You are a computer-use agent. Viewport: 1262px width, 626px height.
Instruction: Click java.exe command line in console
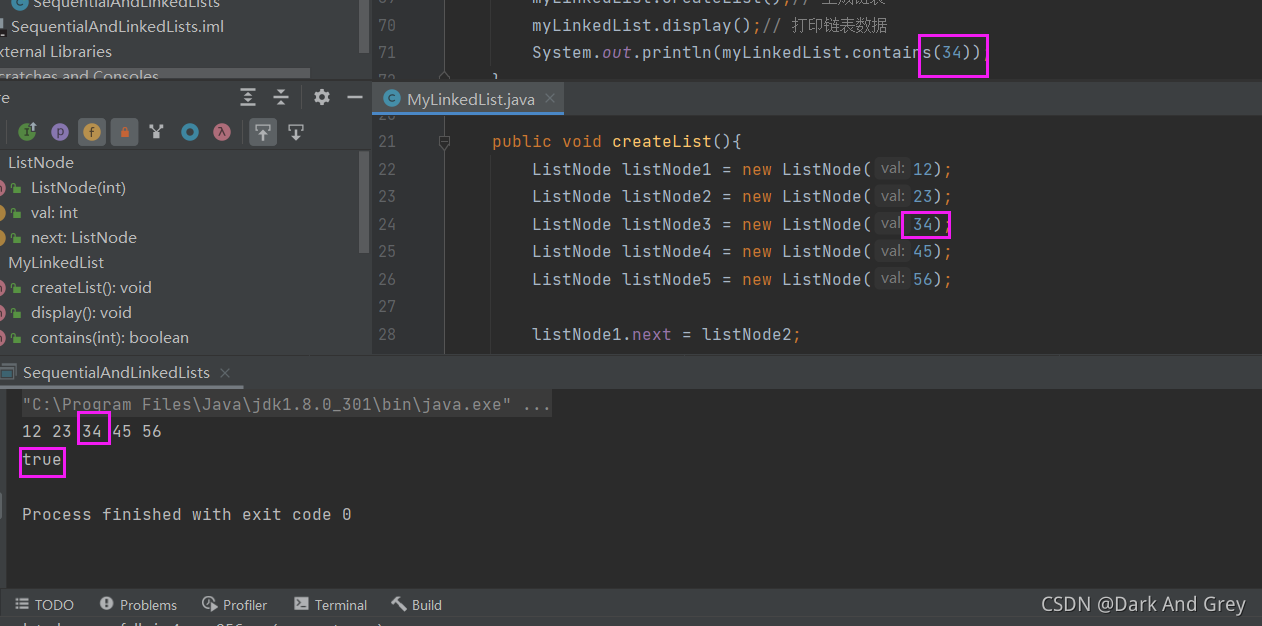pyautogui.click(x=286, y=405)
